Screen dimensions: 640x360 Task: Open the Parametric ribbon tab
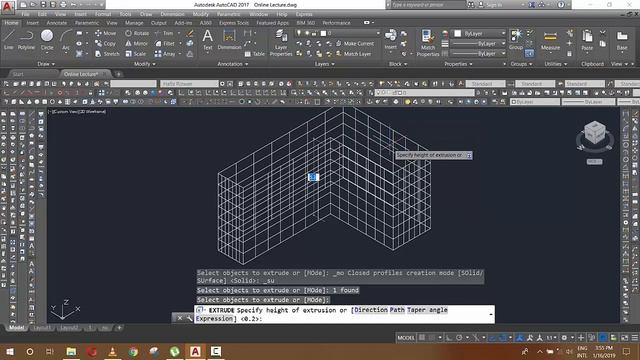click(x=87, y=23)
